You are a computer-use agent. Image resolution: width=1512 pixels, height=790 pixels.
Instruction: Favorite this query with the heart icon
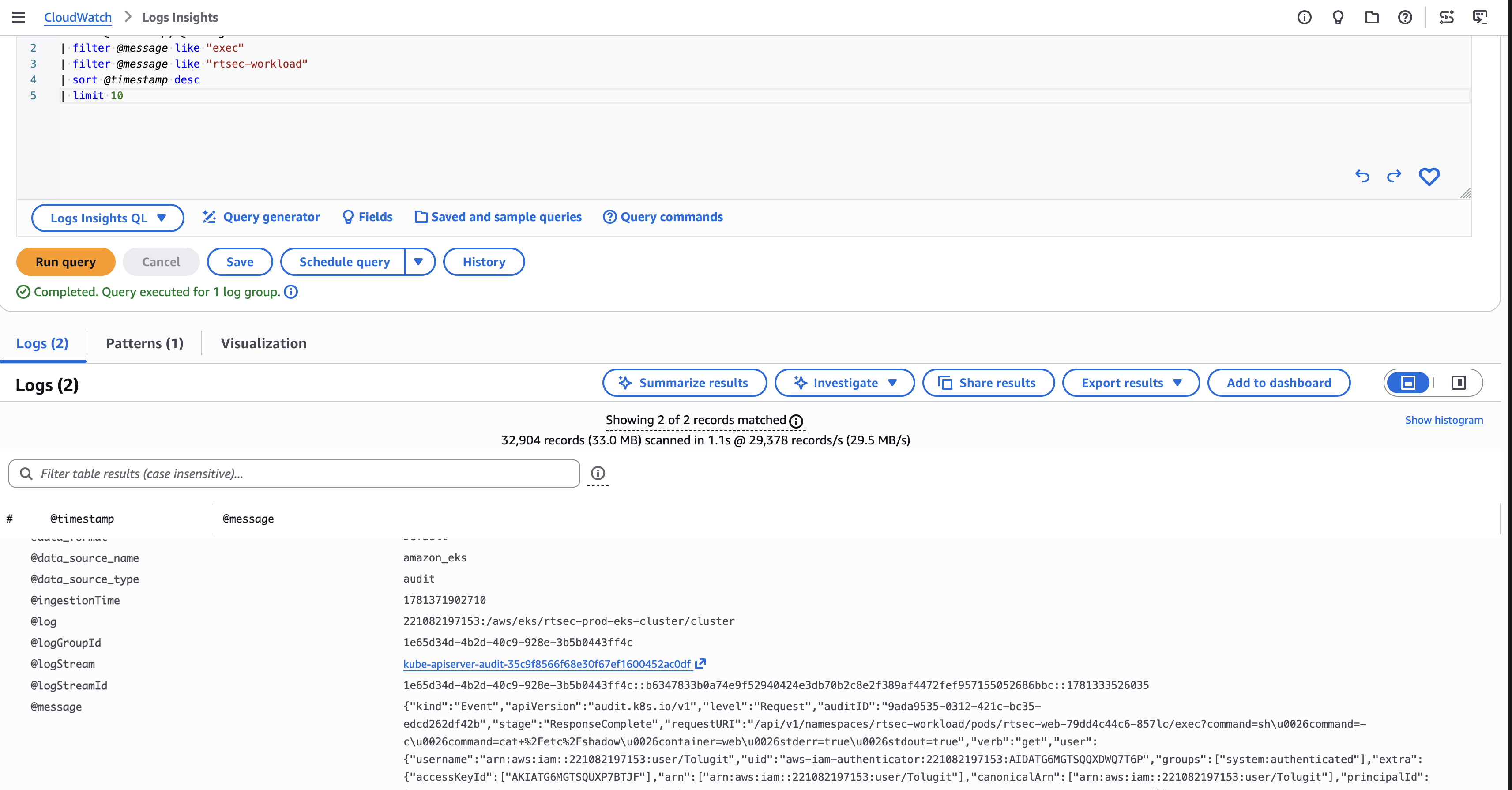(x=1429, y=176)
